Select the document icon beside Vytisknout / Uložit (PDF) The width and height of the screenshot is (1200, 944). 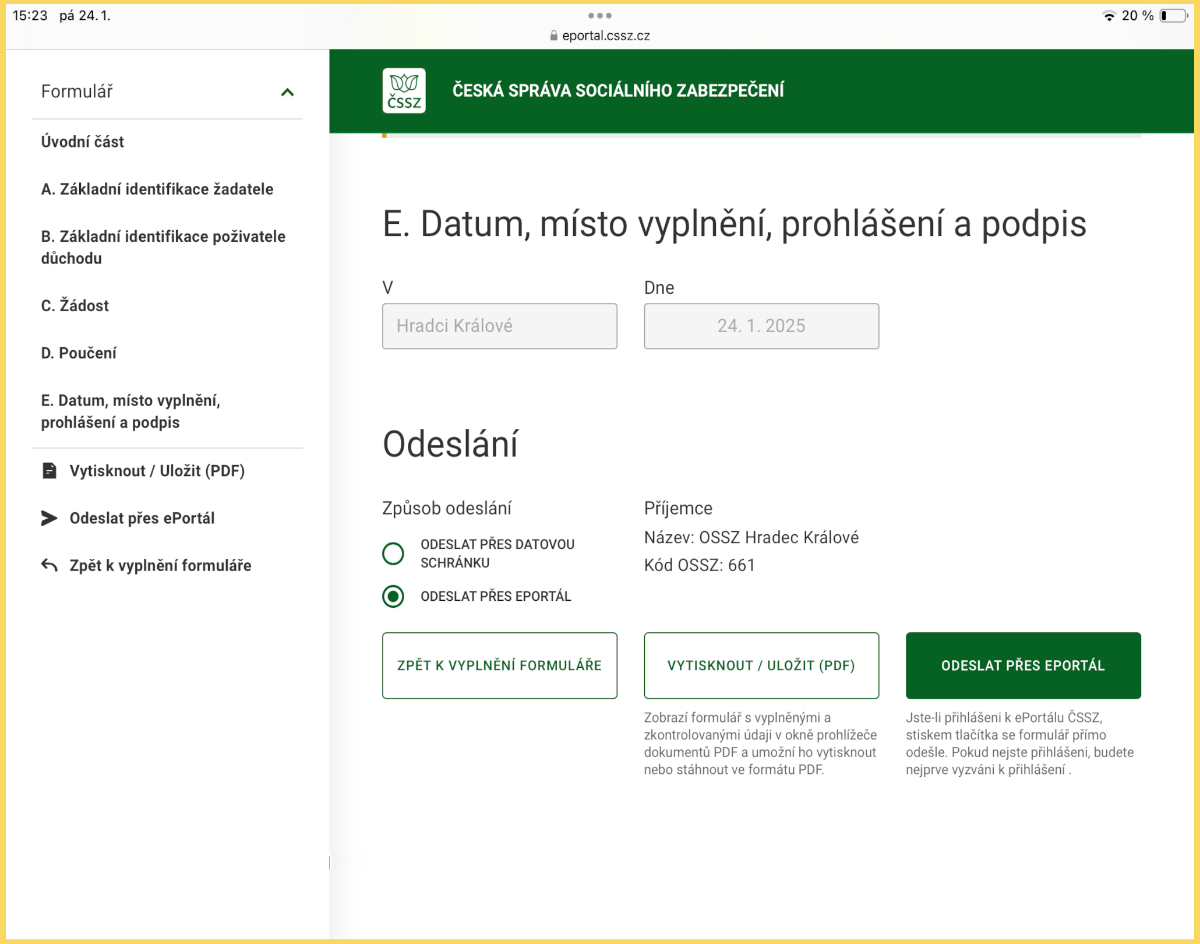click(x=49, y=470)
